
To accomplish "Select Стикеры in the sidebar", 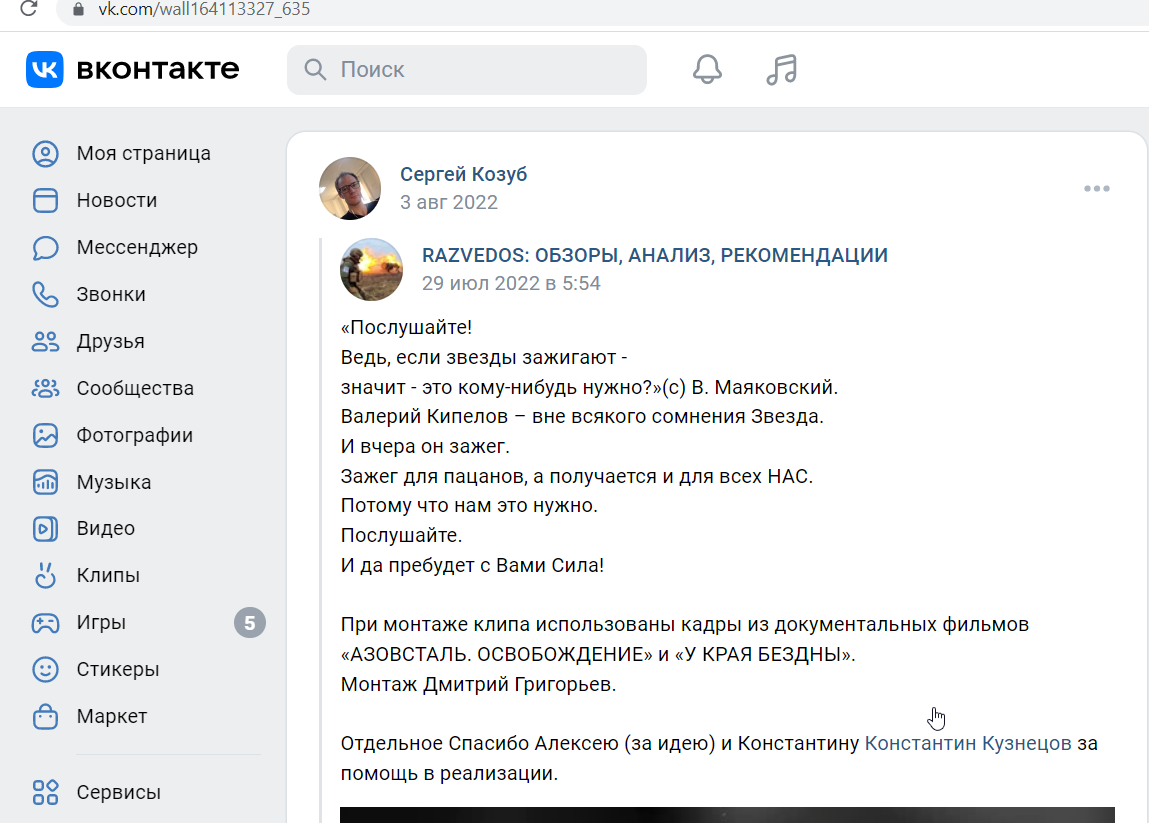I will pyautogui.click(x=118, y=670).
